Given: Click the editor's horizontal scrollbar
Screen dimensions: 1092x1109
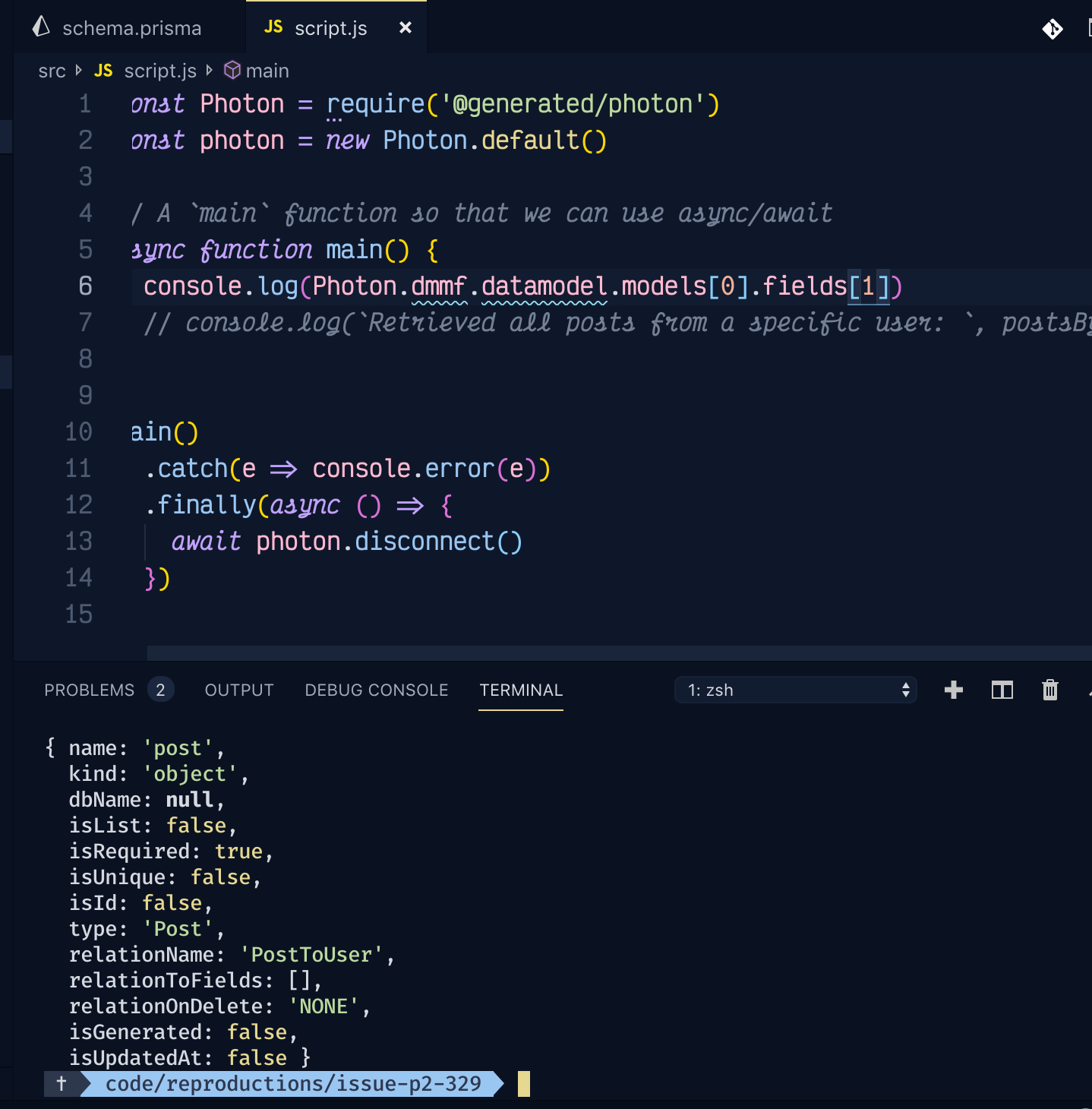Looking at the screenshot, I should (532, 652).
